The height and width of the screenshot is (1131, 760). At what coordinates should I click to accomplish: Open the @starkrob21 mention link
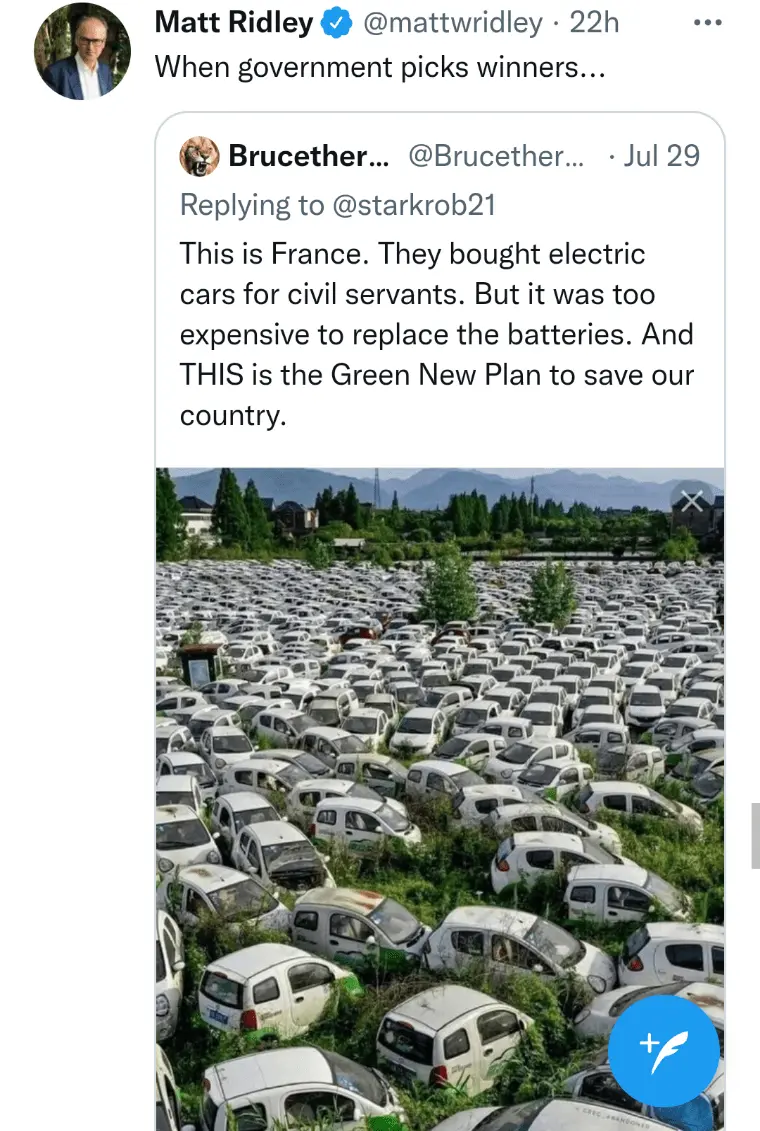[x=414, y=205]
